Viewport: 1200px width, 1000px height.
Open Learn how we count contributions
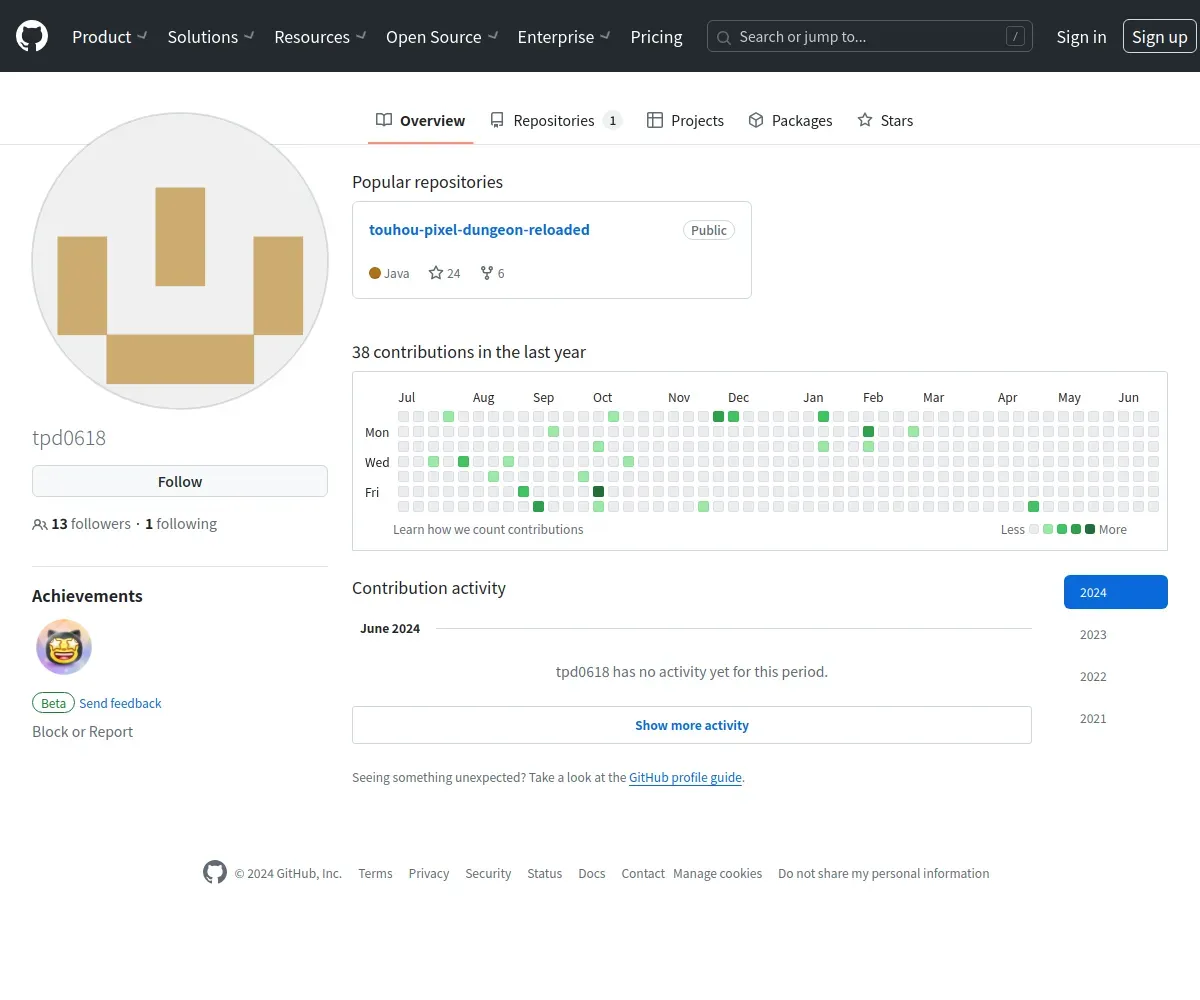[488, 529]
